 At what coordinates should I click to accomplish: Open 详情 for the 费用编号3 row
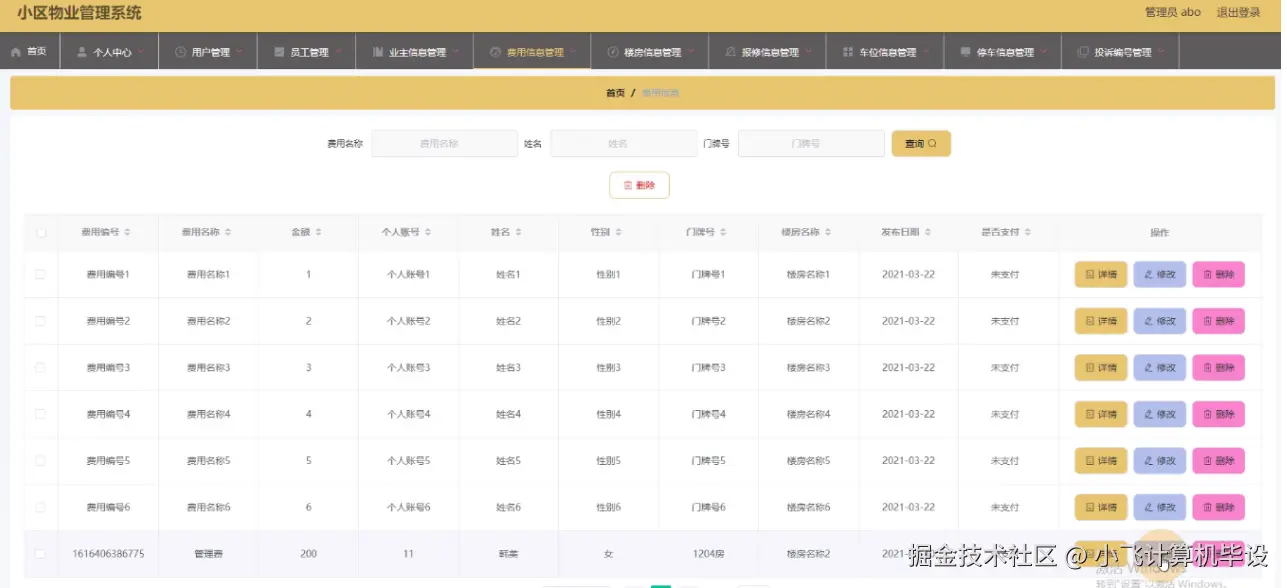pos(1100,367)
